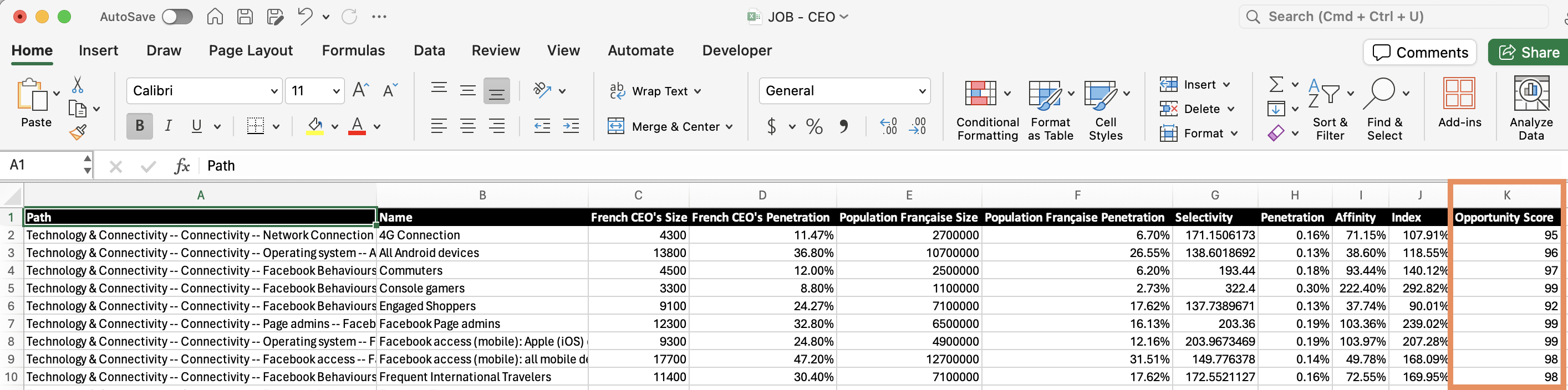Open the Add-ins button
This screenshot has height=390, width=1568.
tap(1459, 102)
